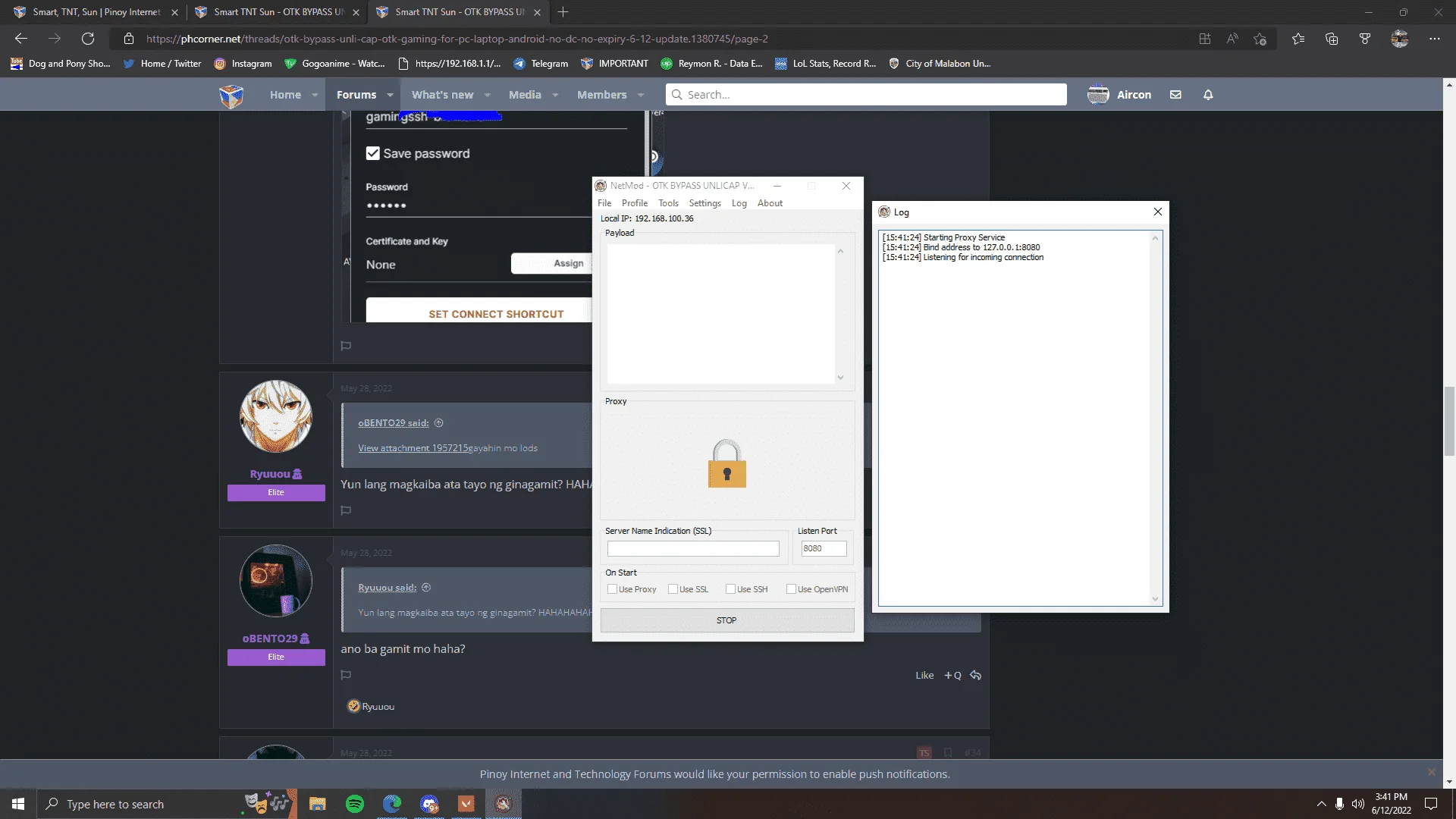This screenshot has width=1456, height=819.
Task: Enable the Use OpenVPN checkbox
Action: coord(791,589)
